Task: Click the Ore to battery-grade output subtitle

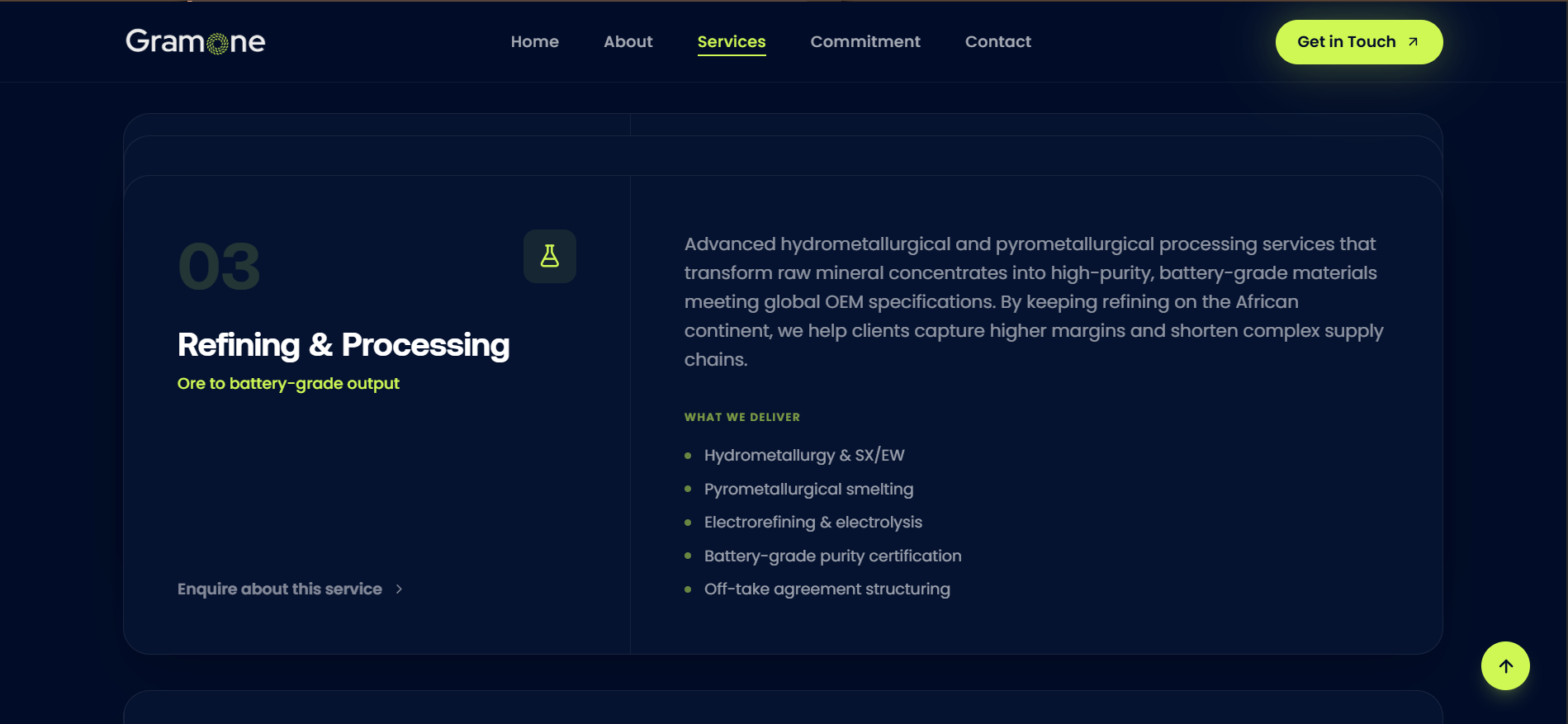Action: coord(288,384)
